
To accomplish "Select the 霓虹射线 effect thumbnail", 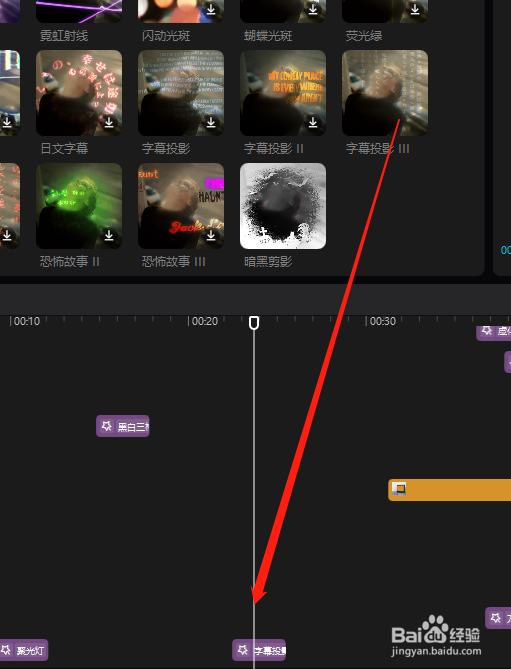I will coord(79,11).
